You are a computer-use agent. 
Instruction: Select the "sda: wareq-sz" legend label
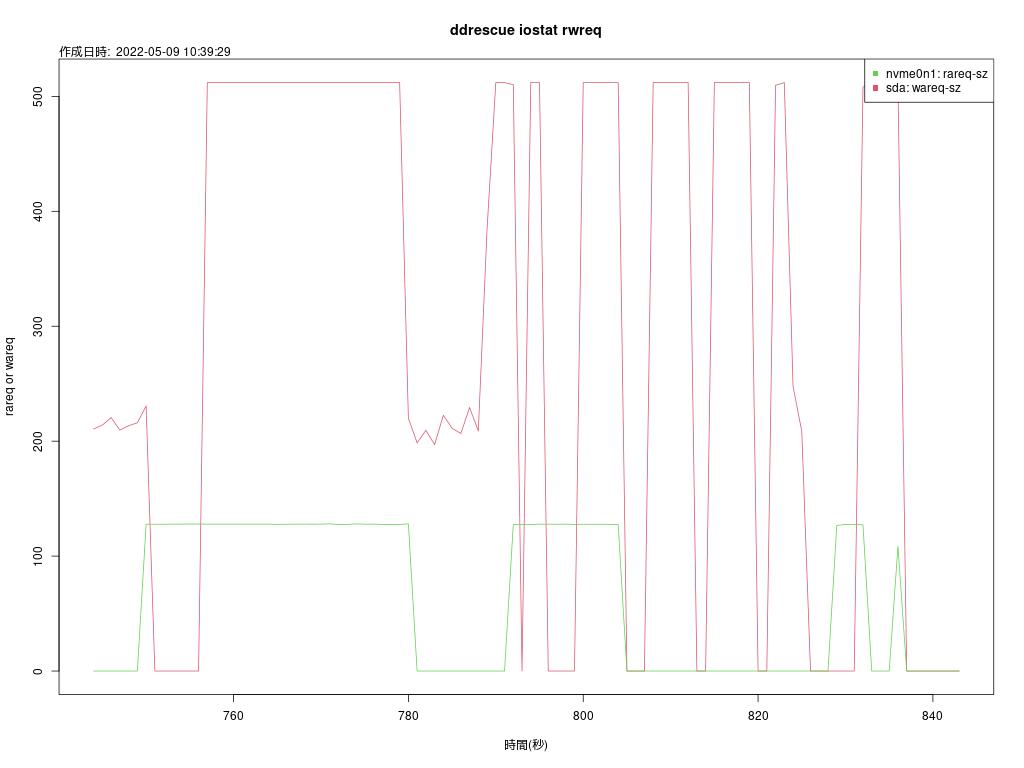click(923, 88)
